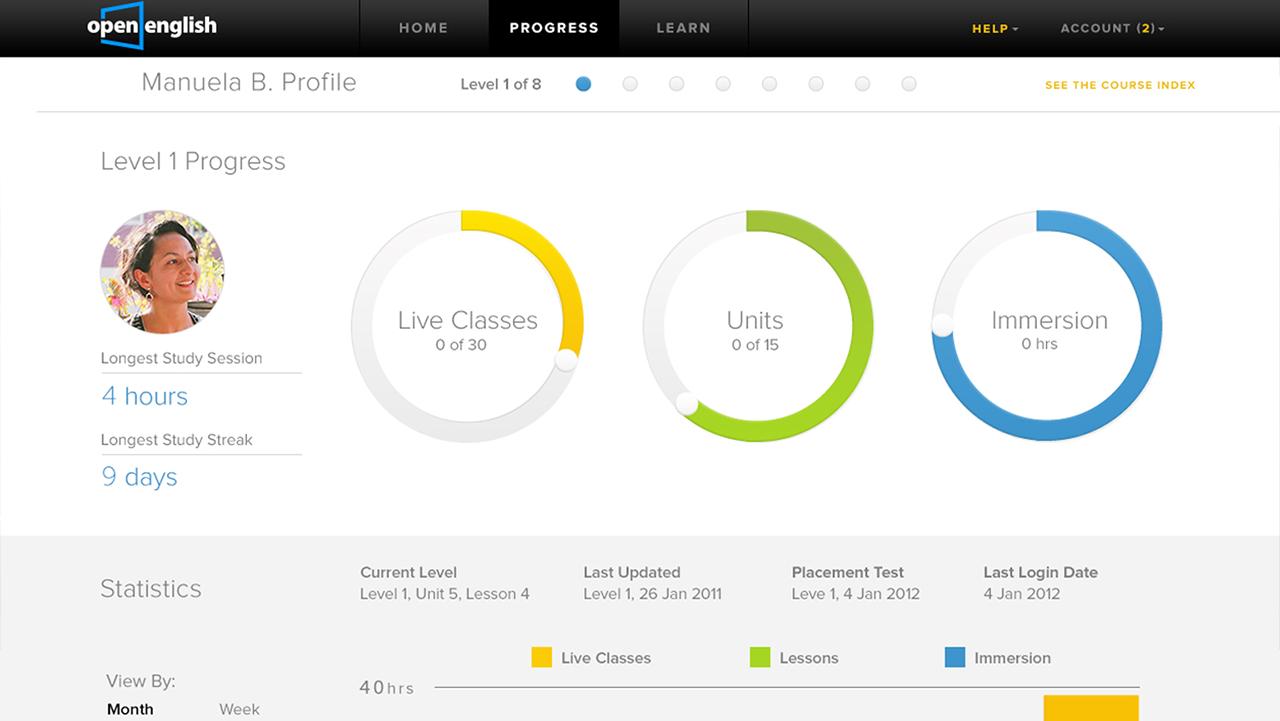Click See the Course Index link
The width and height of the screenshot is (1280, 721).
1119,85
